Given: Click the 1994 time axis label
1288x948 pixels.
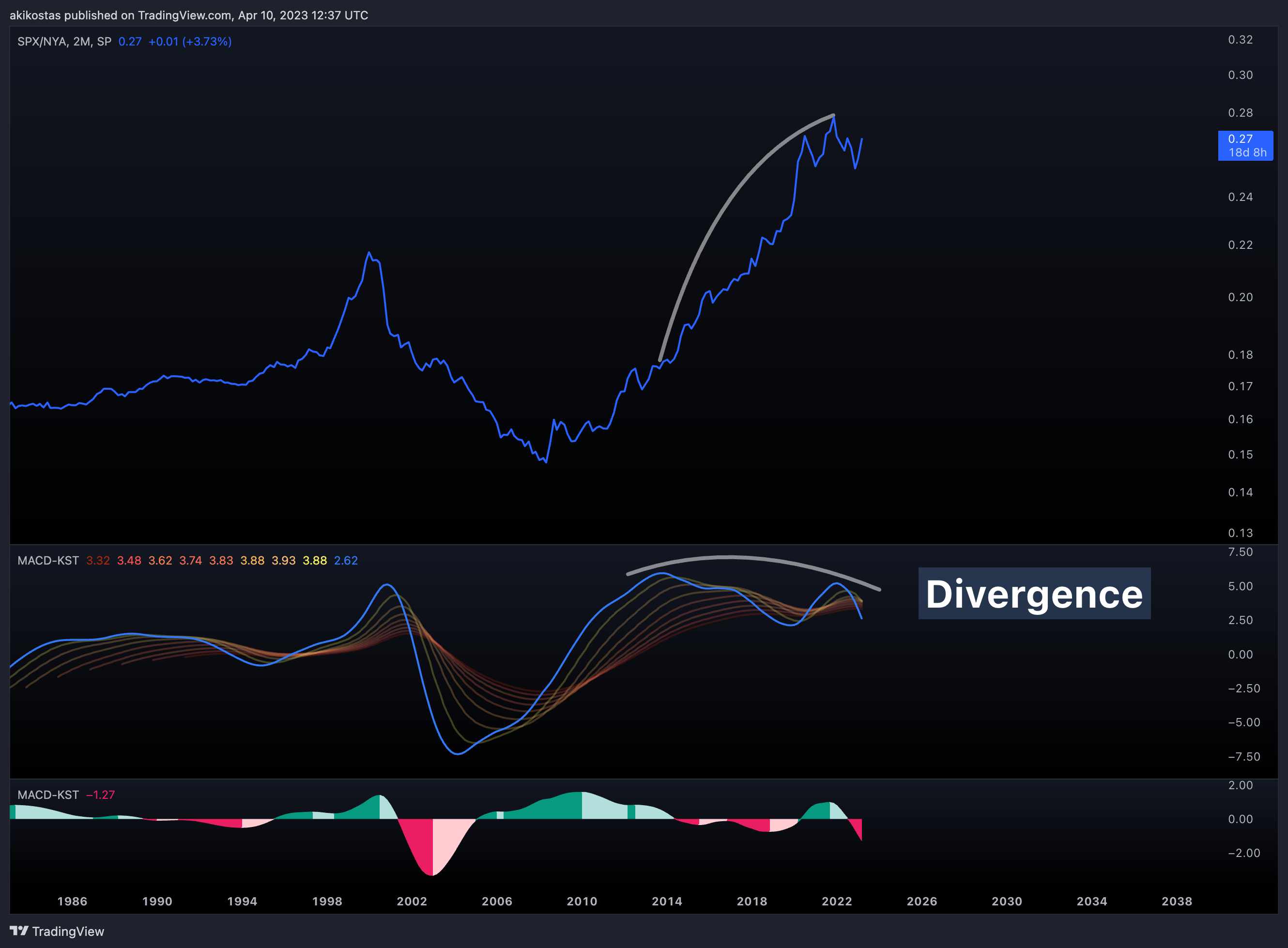Looking at the screenshot, I should pos(242,901).
